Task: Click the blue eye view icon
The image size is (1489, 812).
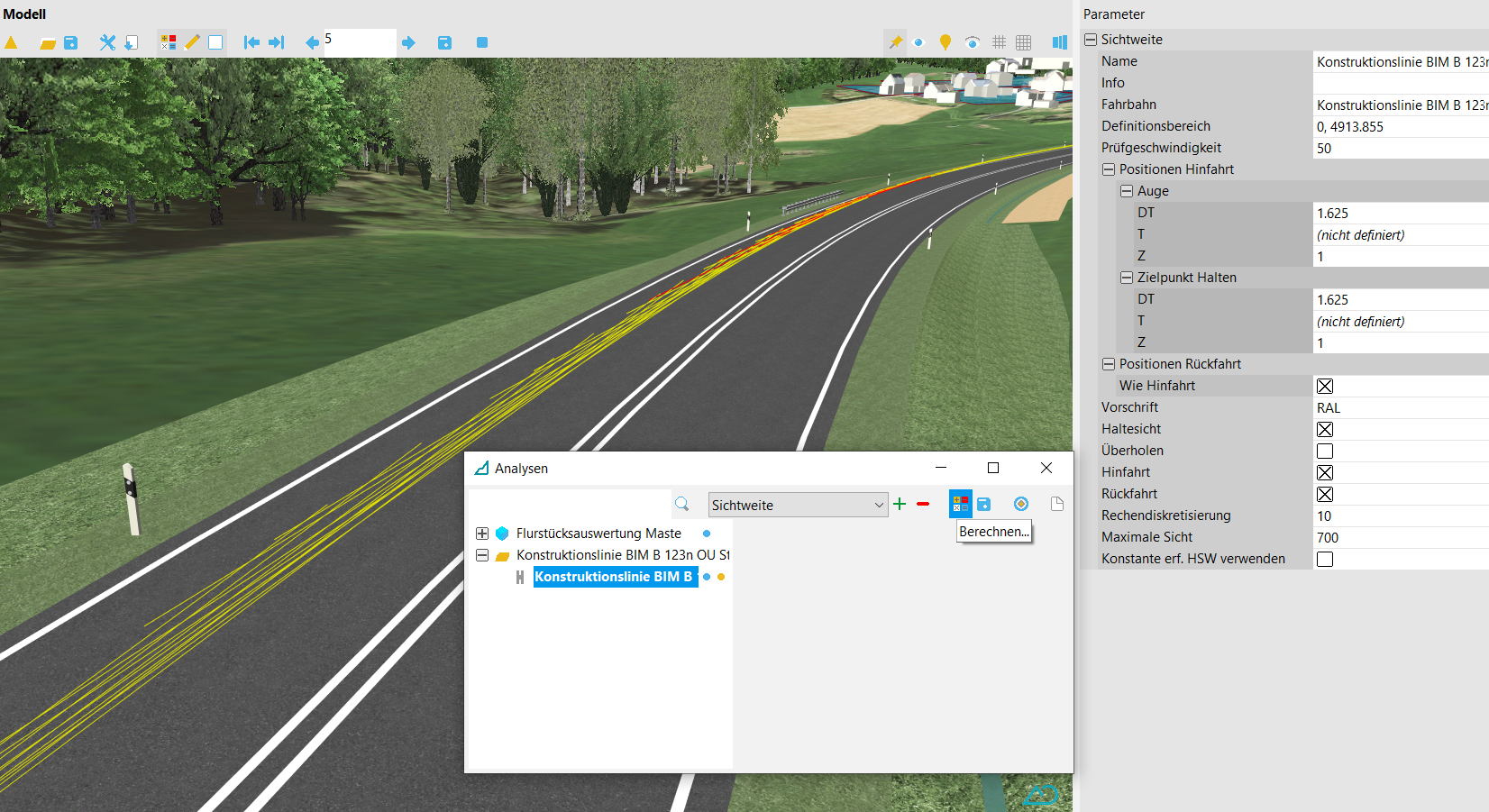Action: tap(918, 42)
